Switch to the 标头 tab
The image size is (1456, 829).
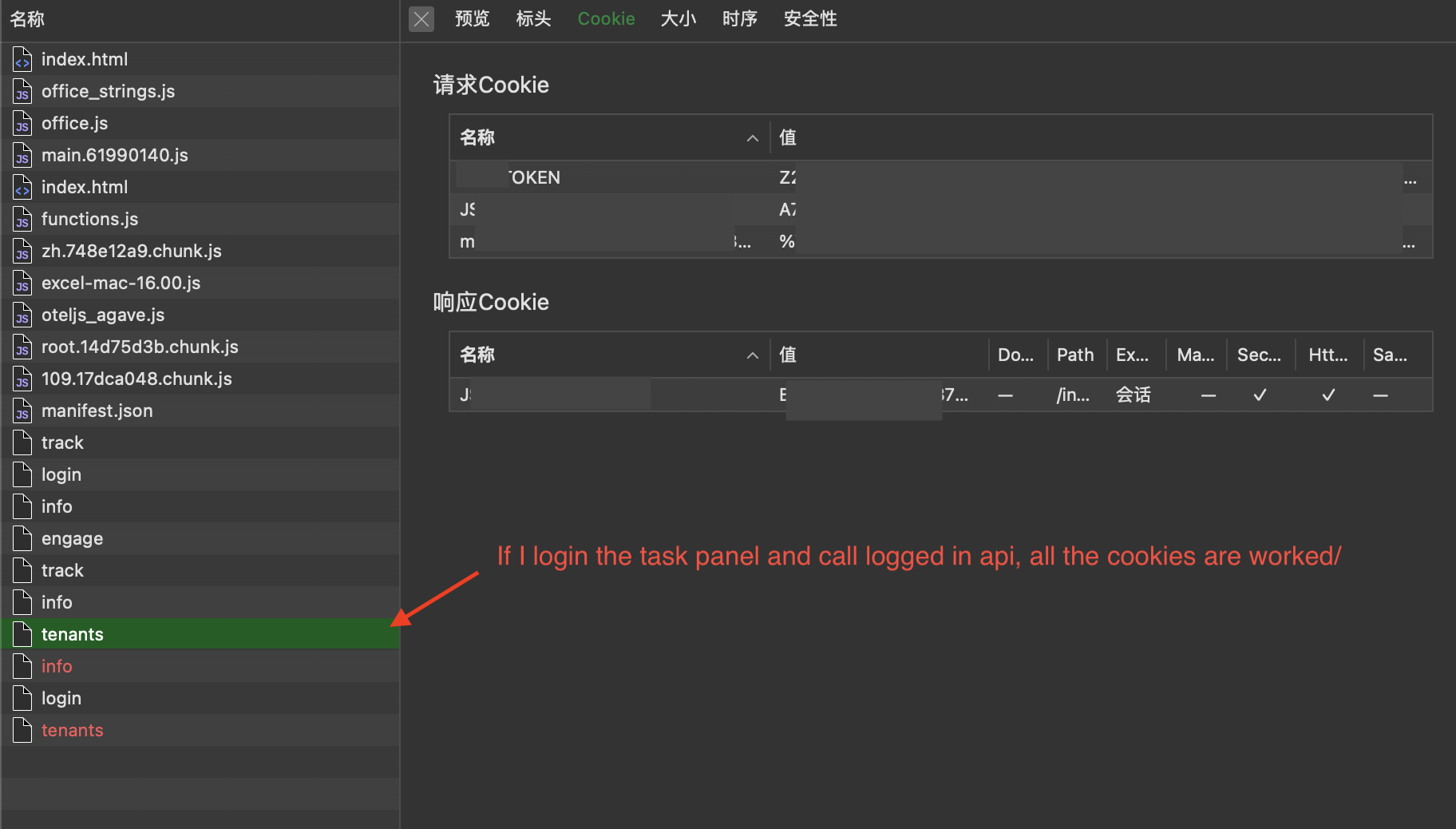coord(533,18)
